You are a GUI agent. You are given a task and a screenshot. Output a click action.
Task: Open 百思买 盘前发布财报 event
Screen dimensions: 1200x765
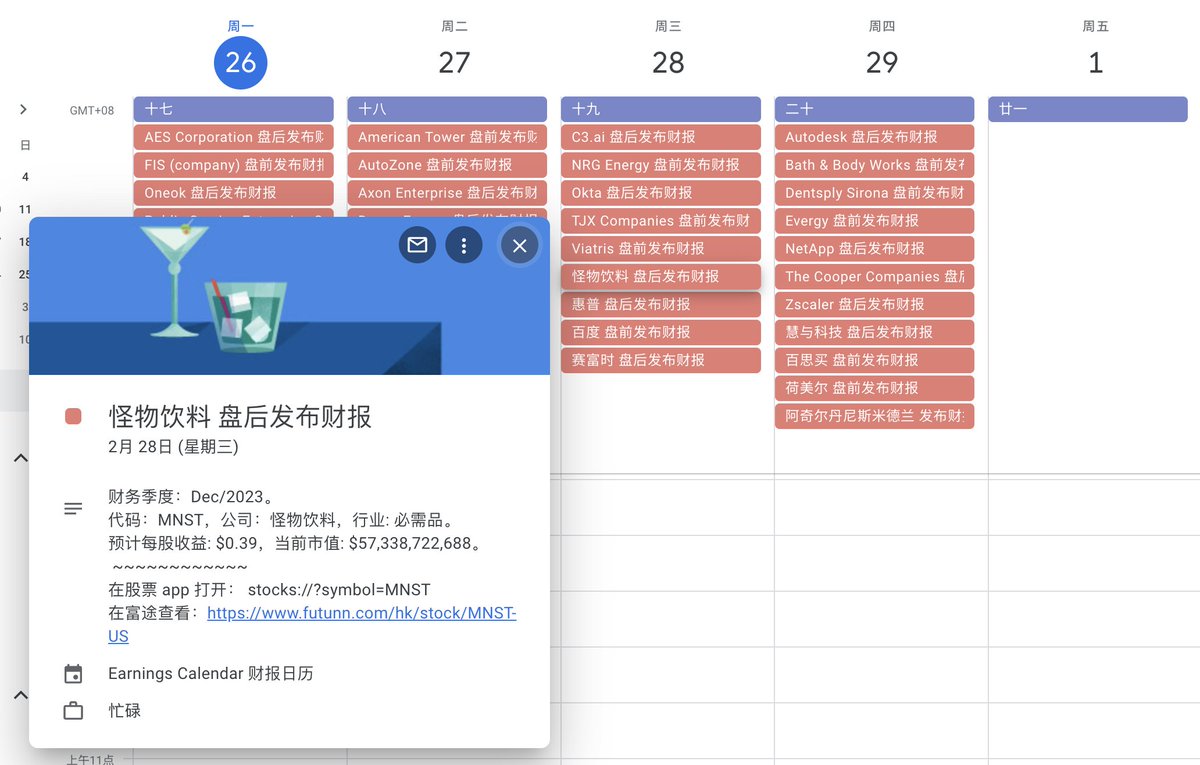coord(874,361)
